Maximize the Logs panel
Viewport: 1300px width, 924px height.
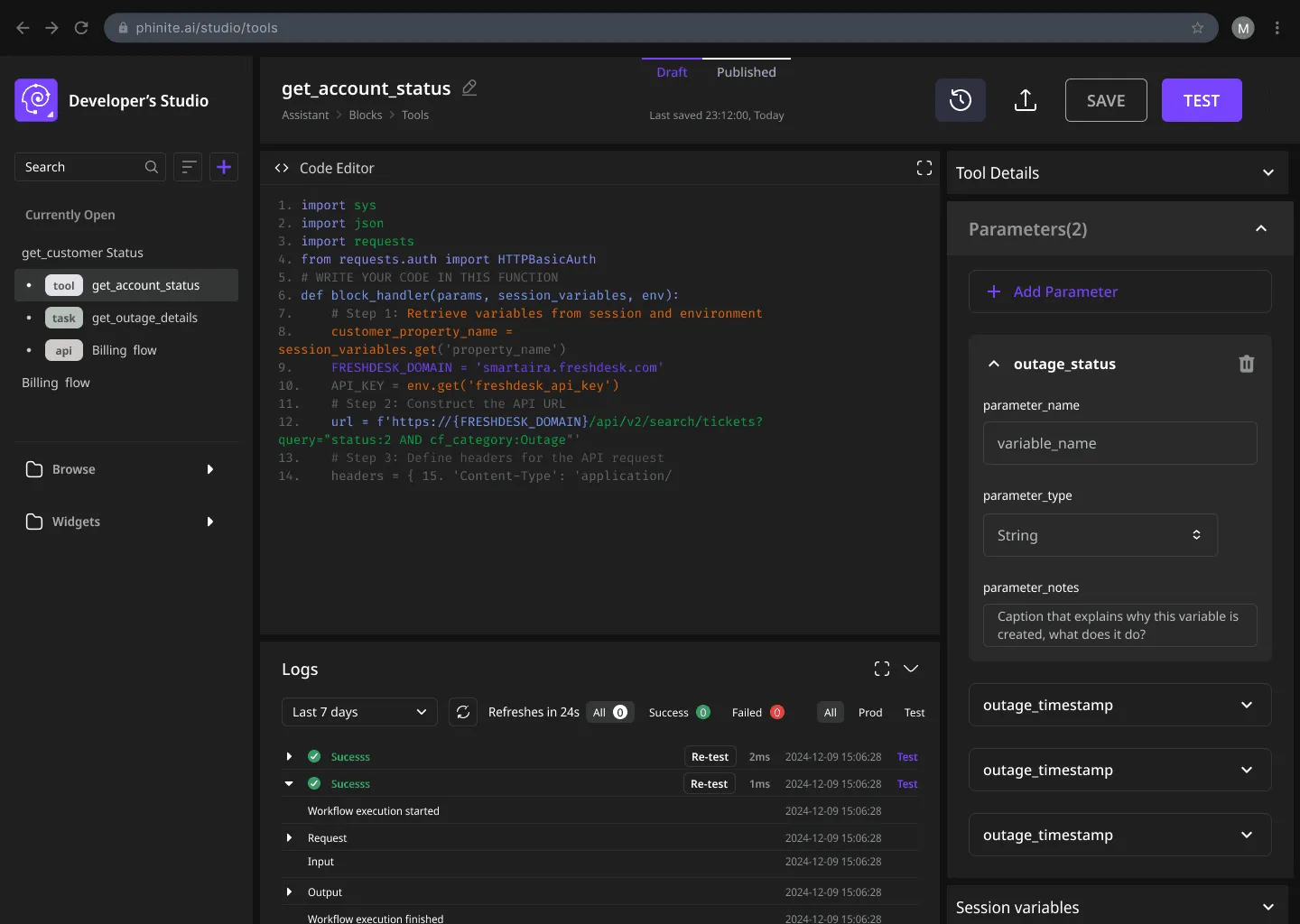coord(882,669)
